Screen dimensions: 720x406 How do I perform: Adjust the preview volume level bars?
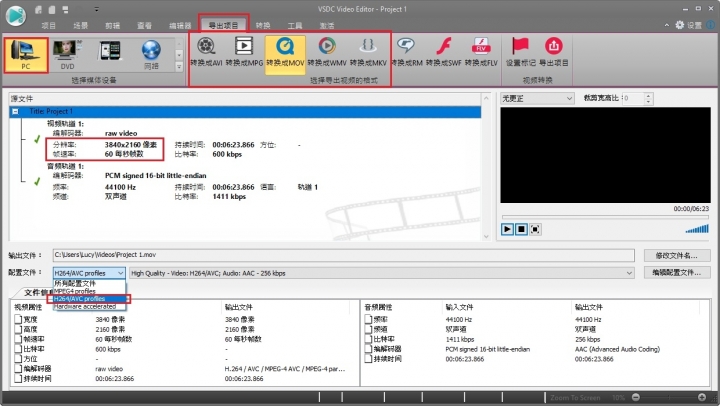pos(697,229)
